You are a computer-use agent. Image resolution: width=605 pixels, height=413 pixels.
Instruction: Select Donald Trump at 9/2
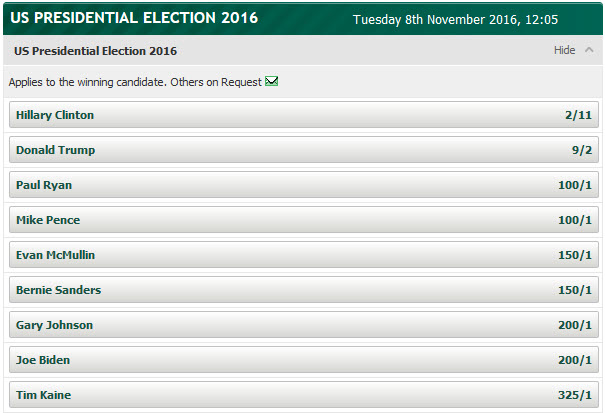[x=304, y=150]
